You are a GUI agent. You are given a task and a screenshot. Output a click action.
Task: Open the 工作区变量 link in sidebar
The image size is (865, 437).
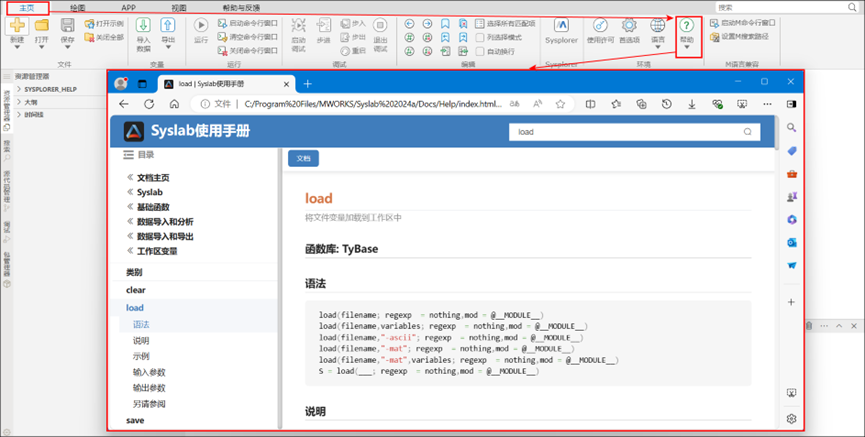[157, 251]
